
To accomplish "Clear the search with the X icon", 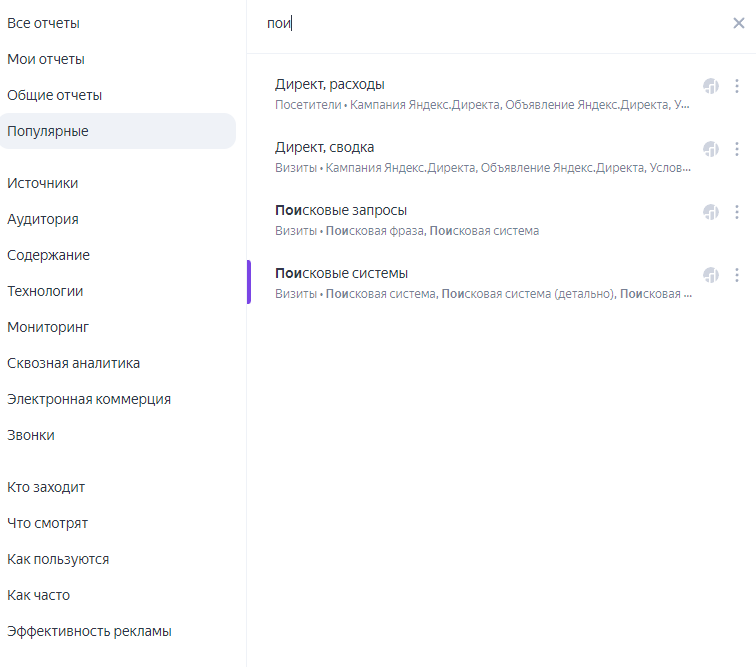I will pyautogui.click(x=738, y=23).
